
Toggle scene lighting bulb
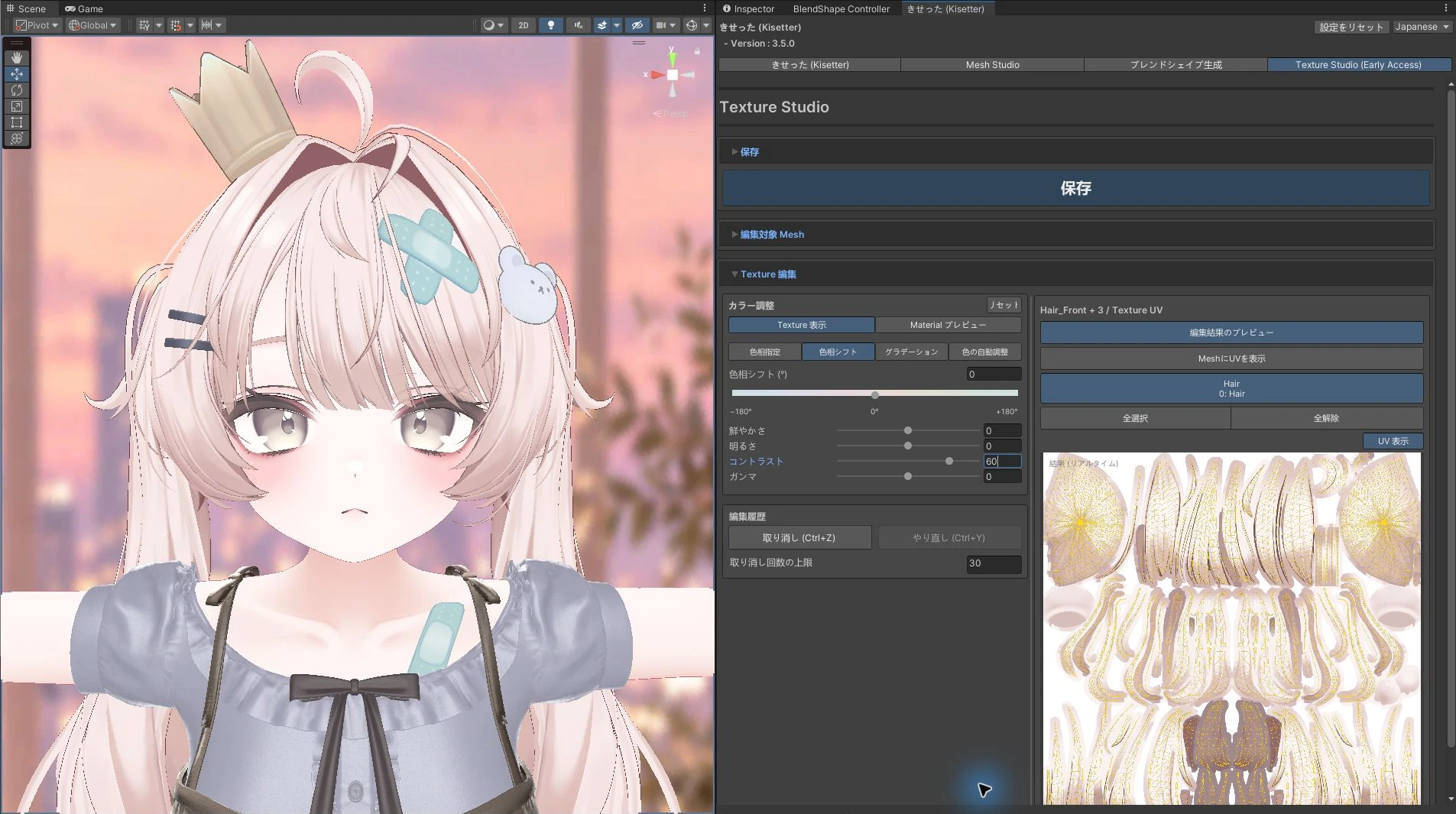tap(550, 25)
